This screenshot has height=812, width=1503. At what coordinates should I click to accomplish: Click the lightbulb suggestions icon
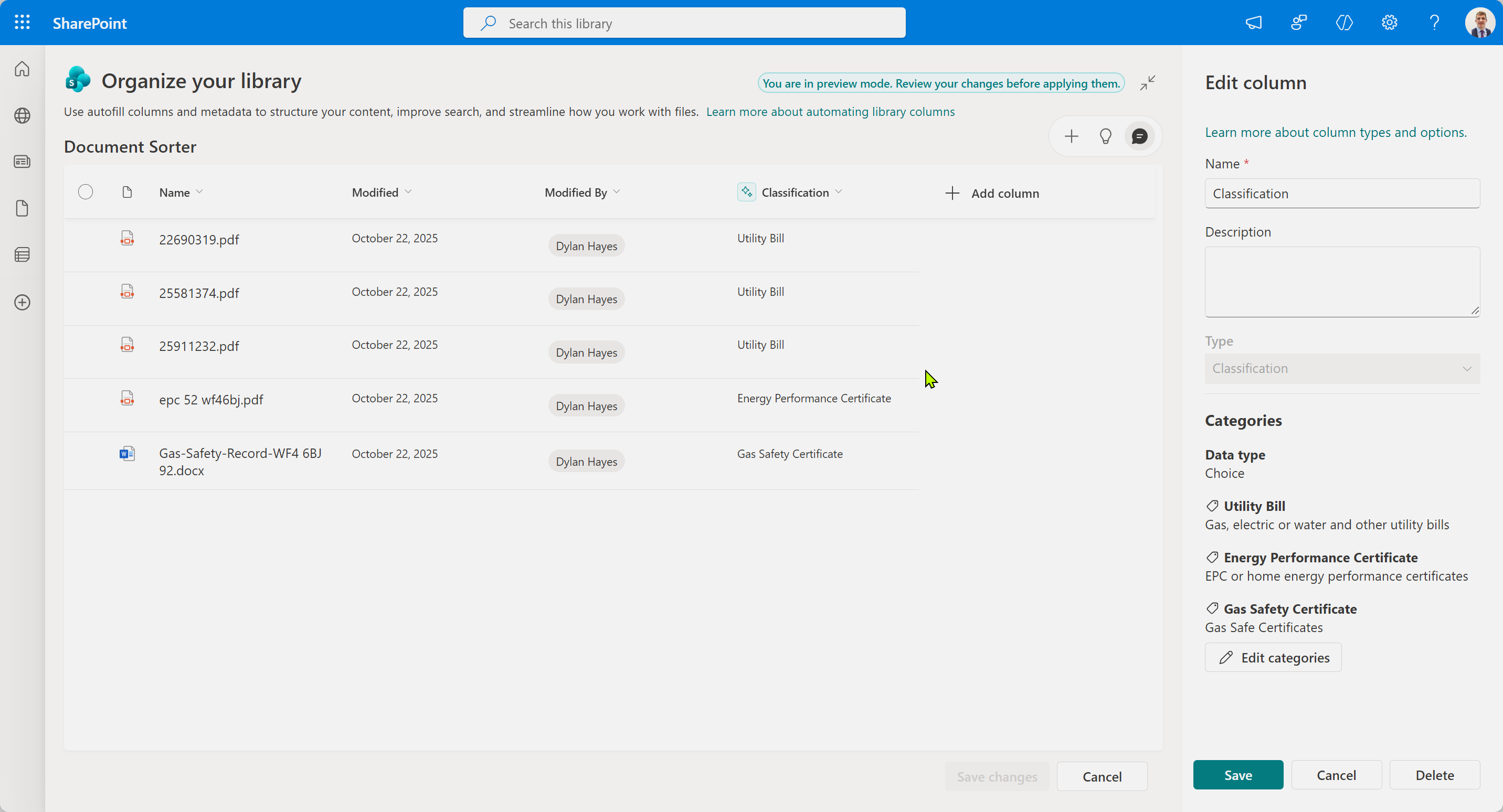pyautogui.click(x=1105, y=136)
